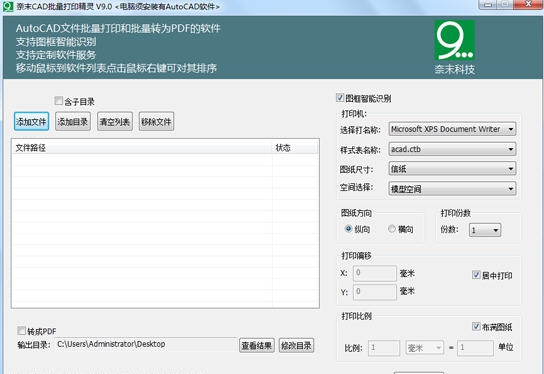Click the 添加目录 button
The image size is (544, 374).
pos(73,121)
